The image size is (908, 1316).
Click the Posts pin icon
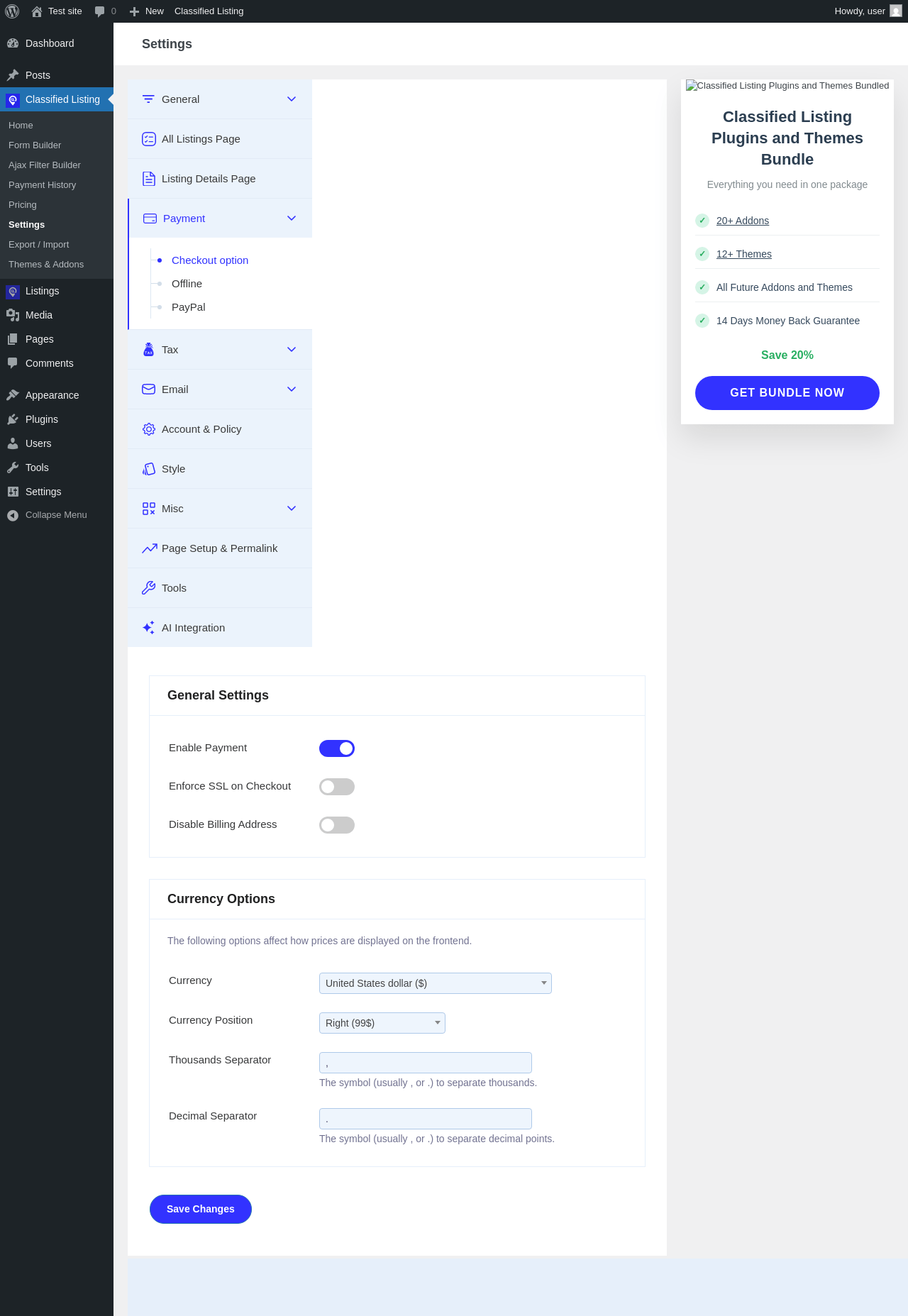coord(13,75)
